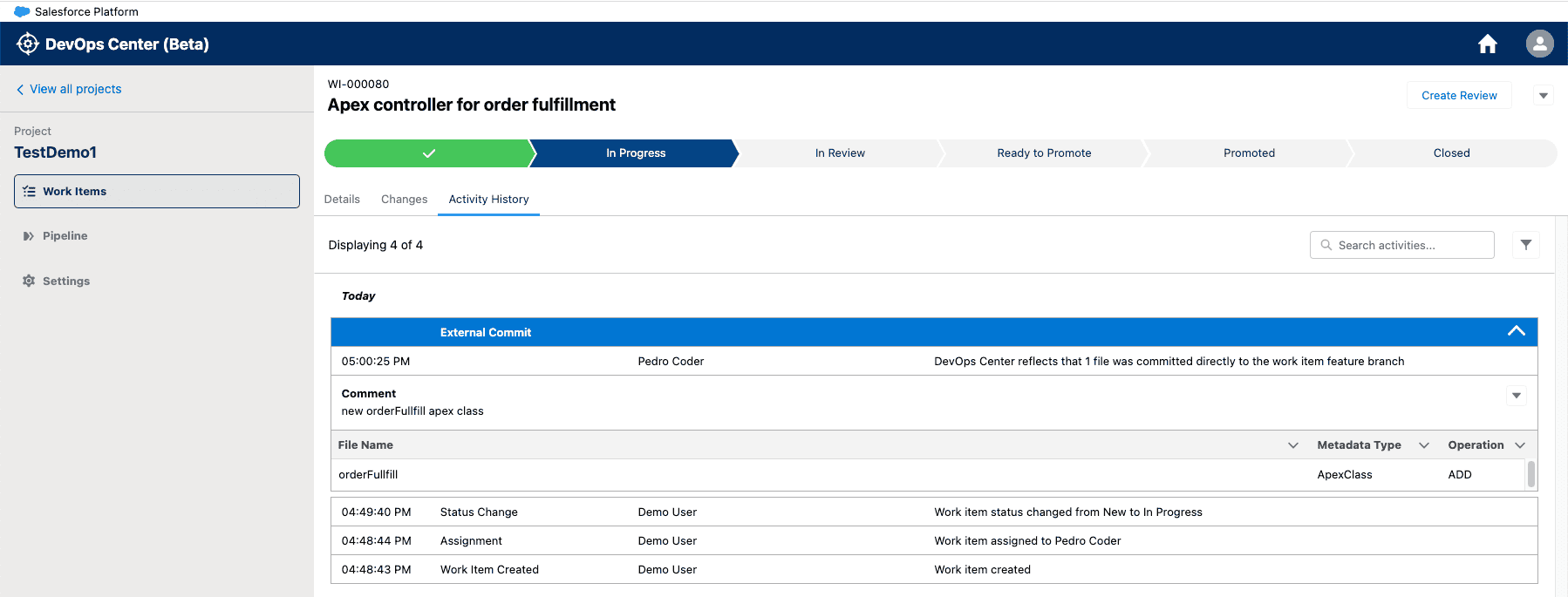Click the ApexClass metadata type cell
Image resolution: width=1568 pixels, height=597 pixels.
click(x=1345, y=475)
